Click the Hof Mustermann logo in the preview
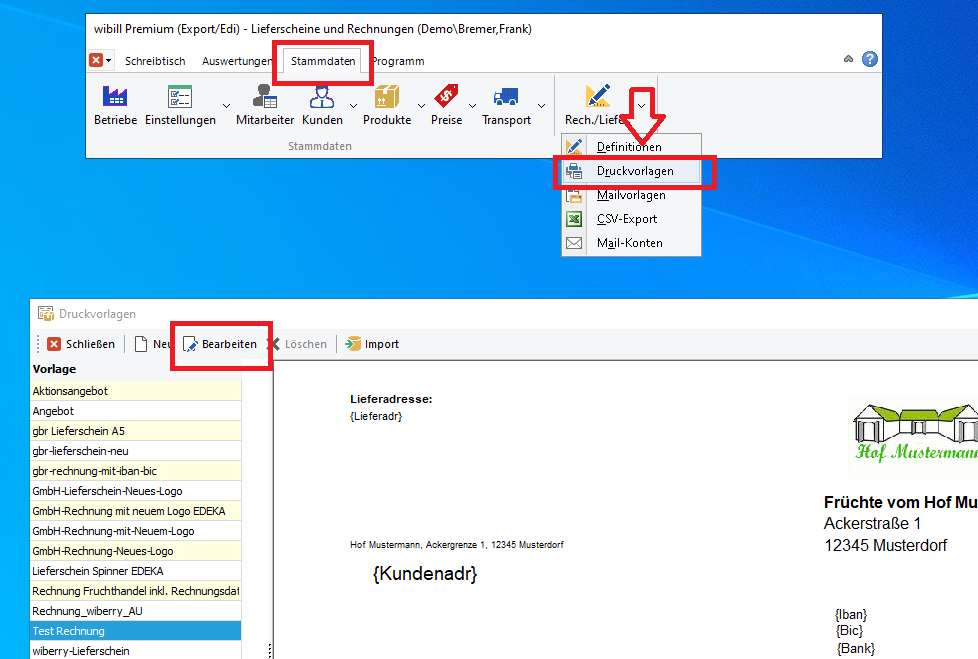 pyautogui.click(x=915, y=433)
